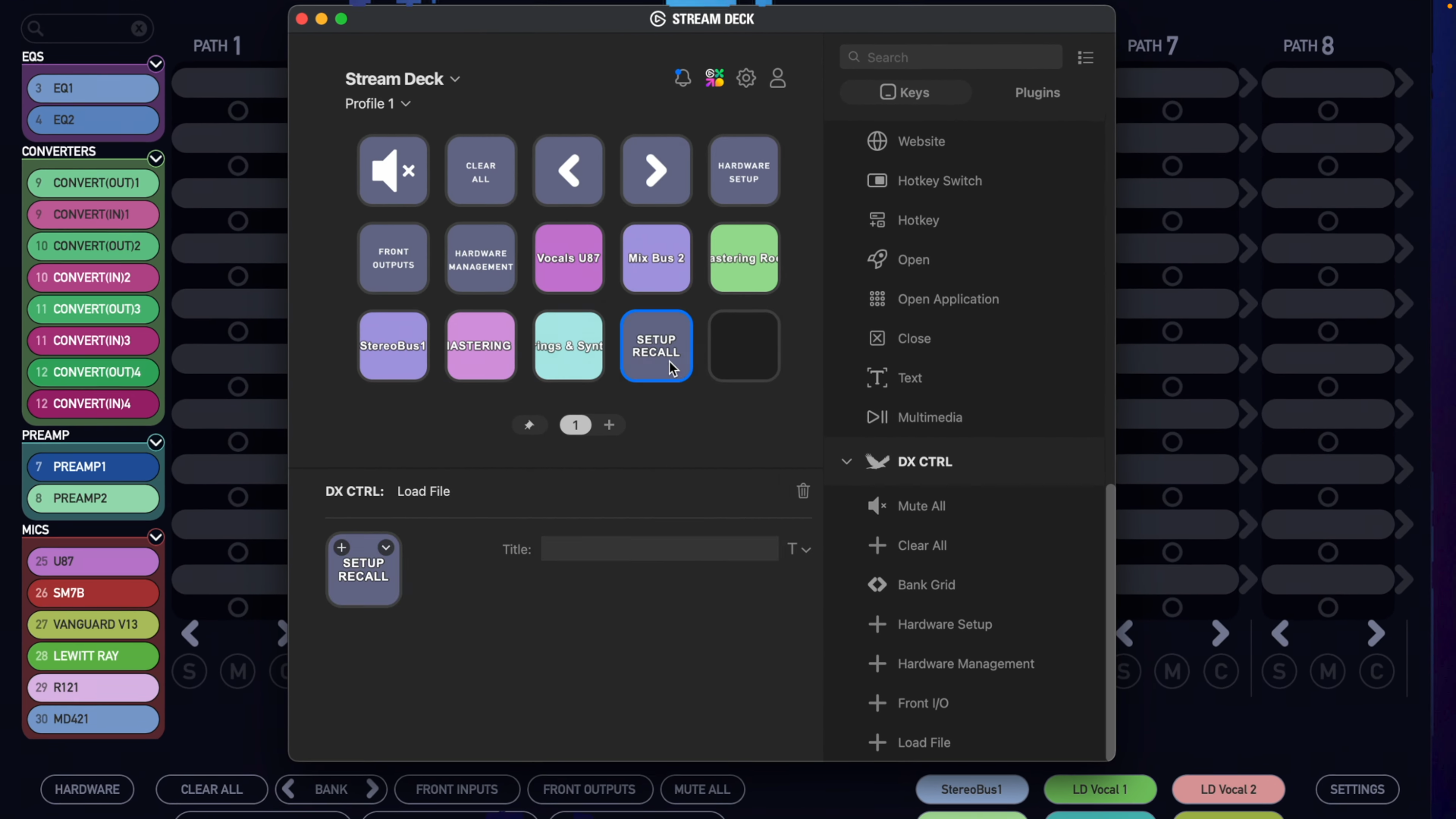Toggle the M mute button under PATH 8
1456x819 pixels.
(x=1328, y=672)
